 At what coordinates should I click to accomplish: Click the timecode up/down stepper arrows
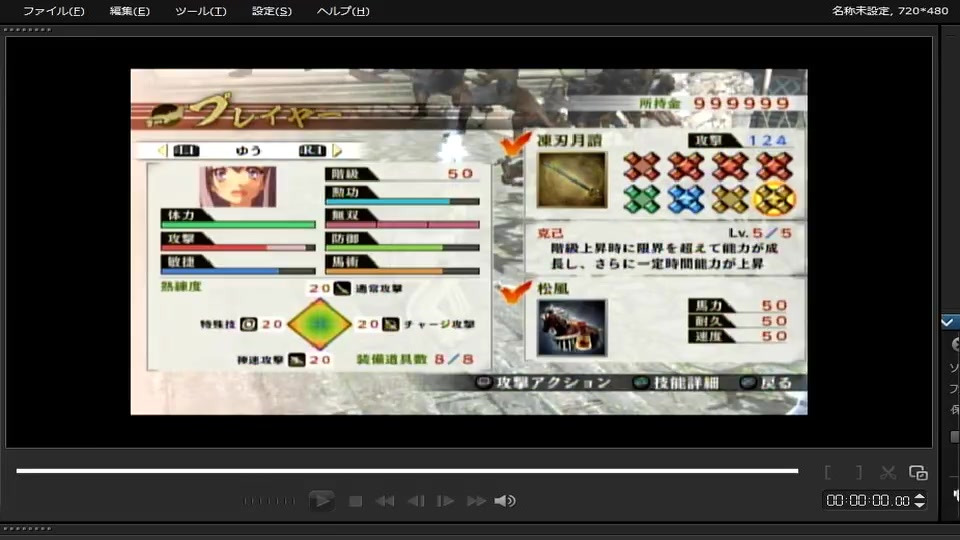pos(919,501)
